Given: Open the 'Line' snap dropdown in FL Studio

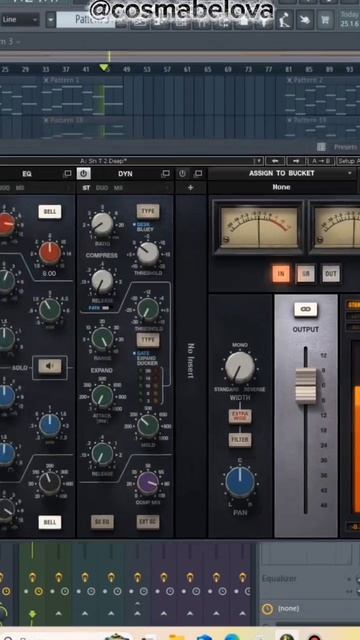Looking at the screenshot, I should coord(20,20).
